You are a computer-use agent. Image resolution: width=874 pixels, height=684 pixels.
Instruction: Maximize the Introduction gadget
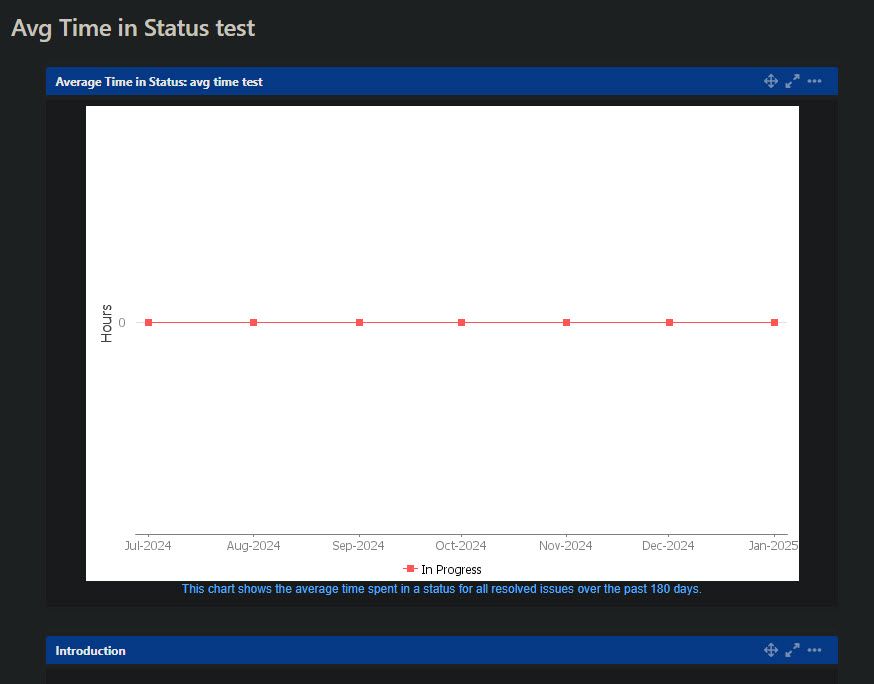(792, 650)
